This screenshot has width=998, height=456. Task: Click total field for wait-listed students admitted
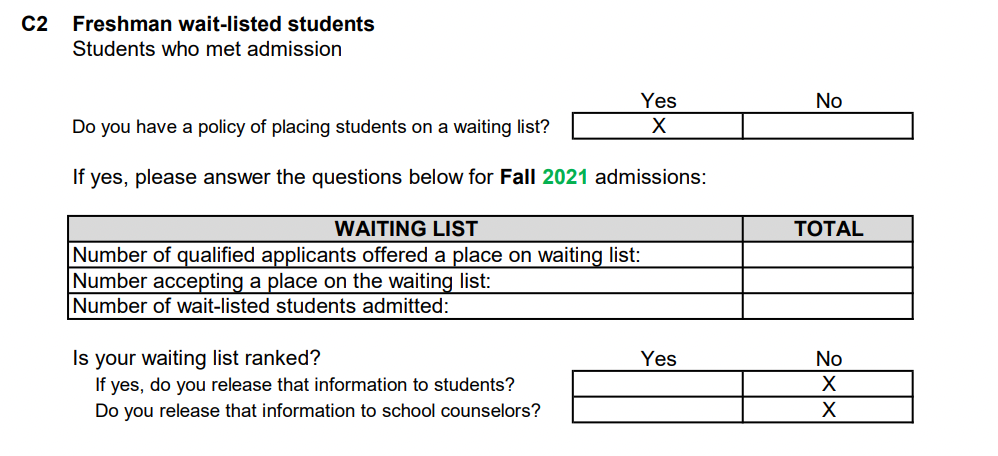[827, 306]
